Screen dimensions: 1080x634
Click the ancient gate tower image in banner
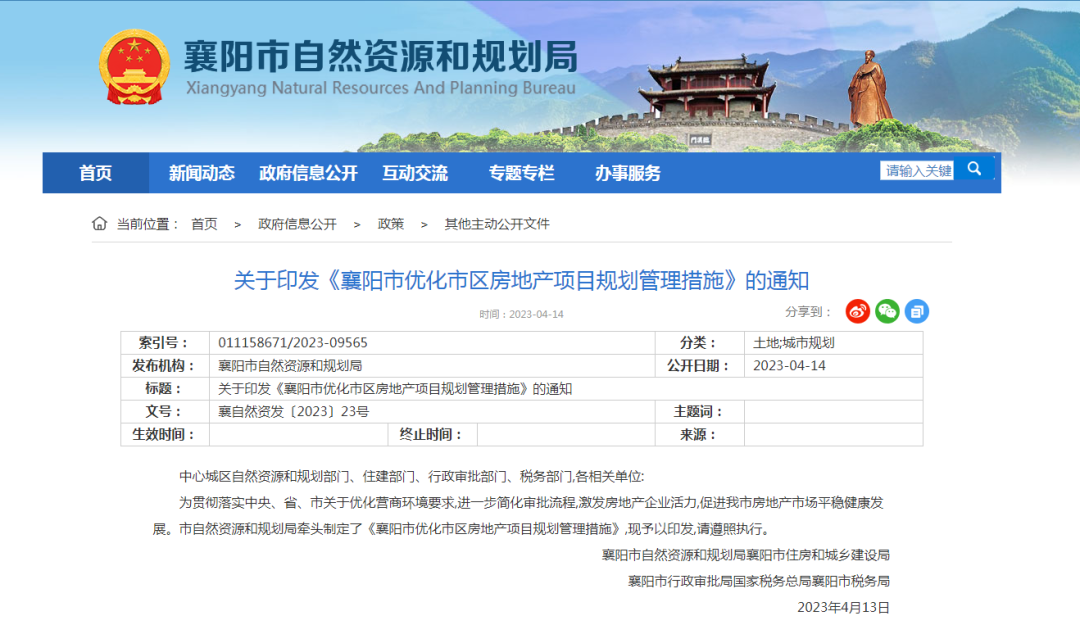(709, 88)
